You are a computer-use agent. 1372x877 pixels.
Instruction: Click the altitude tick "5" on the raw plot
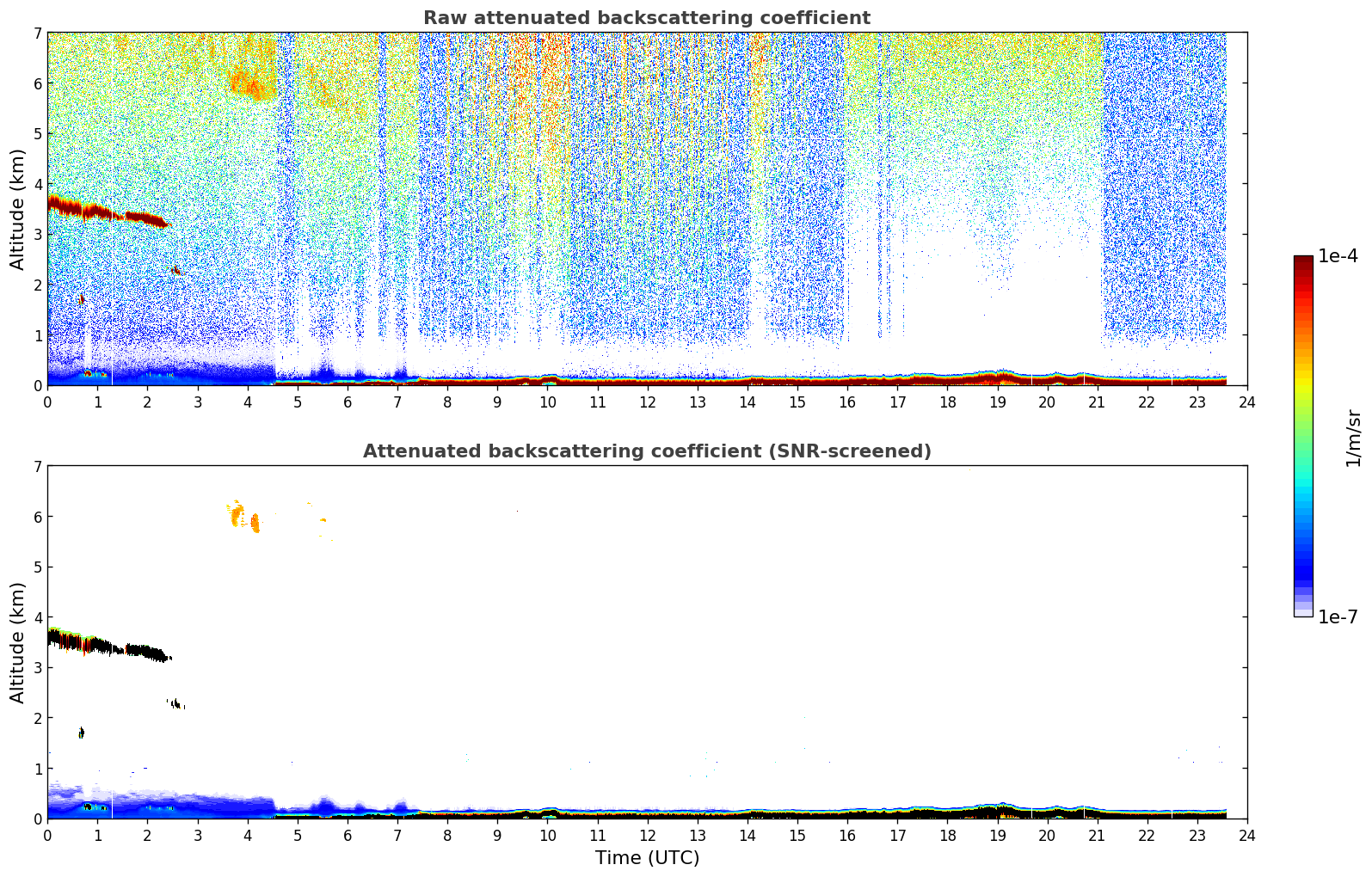coord(38,134)
